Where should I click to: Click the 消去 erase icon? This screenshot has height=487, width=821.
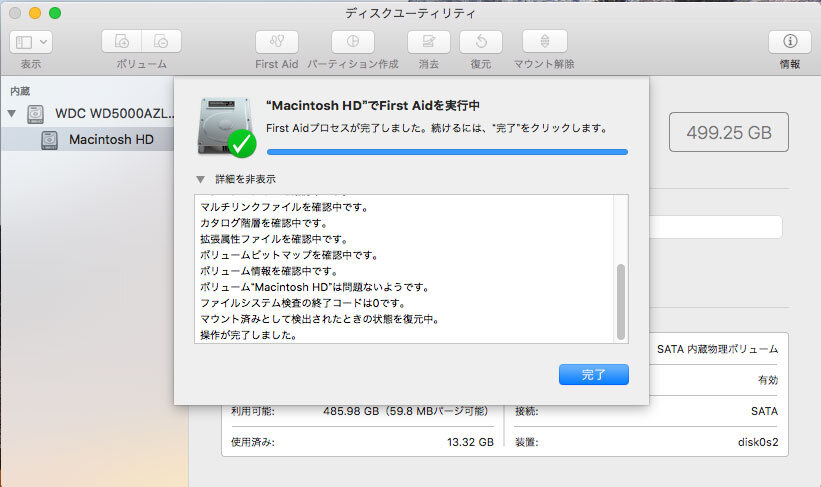pyautogui.click(x=429, y=41)
